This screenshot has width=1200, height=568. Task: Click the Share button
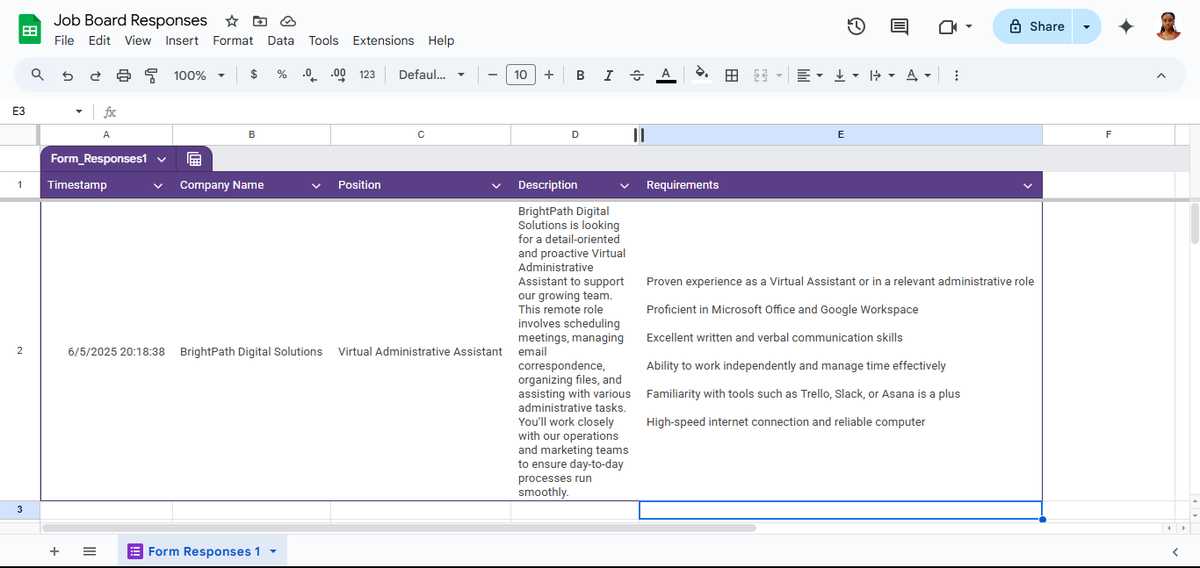click(x=1036, y=26)
